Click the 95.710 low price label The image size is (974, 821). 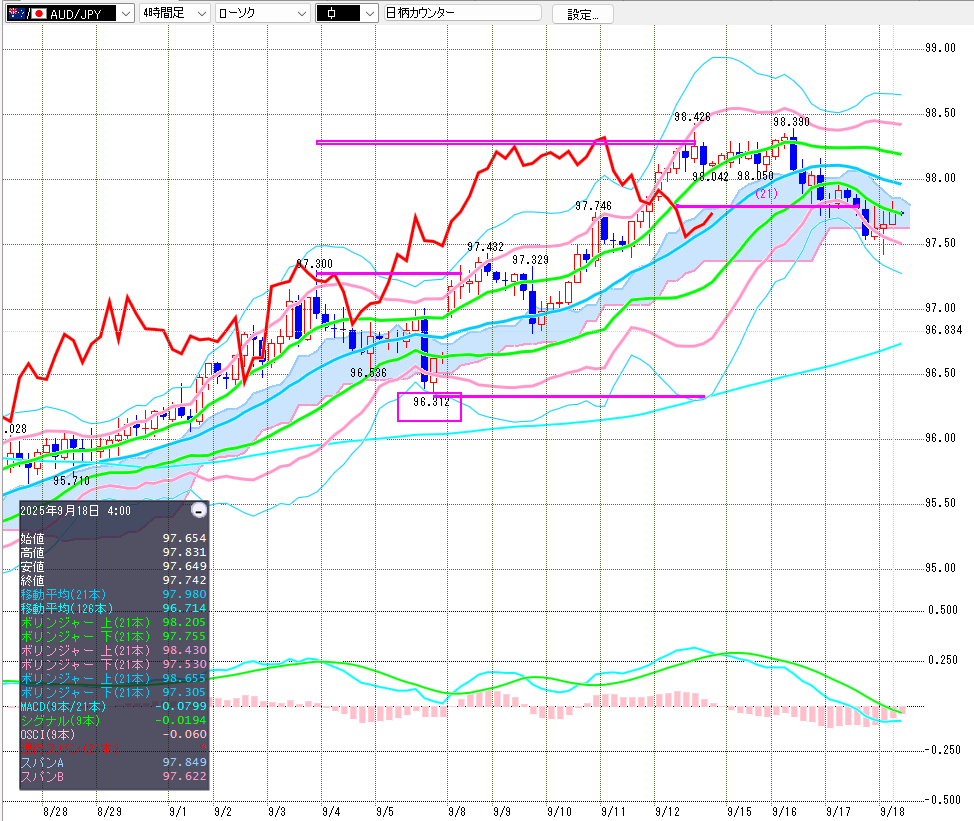(71, 481)
